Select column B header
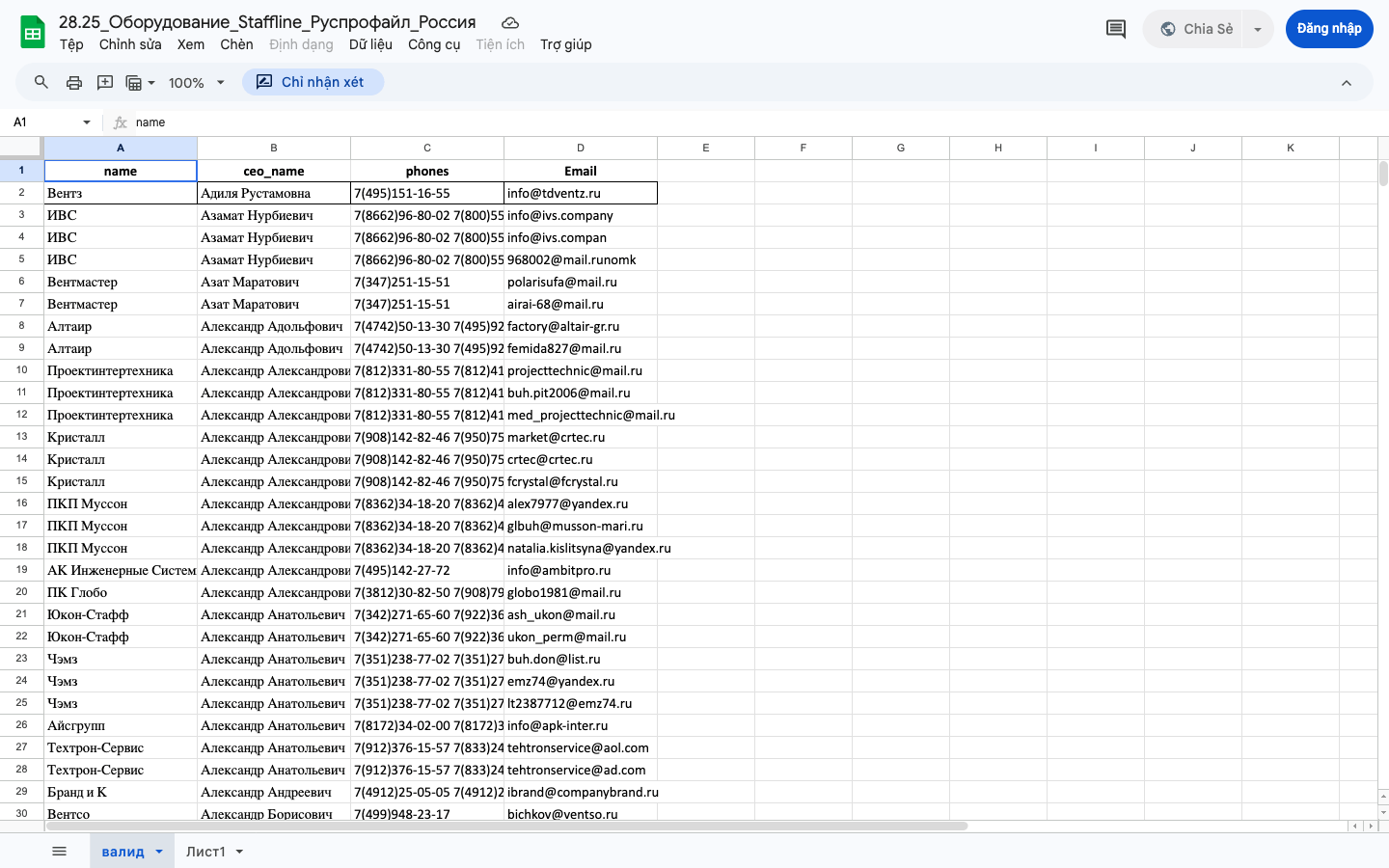The height and width of the screenshot is (868, 1389). coord(274,148)
